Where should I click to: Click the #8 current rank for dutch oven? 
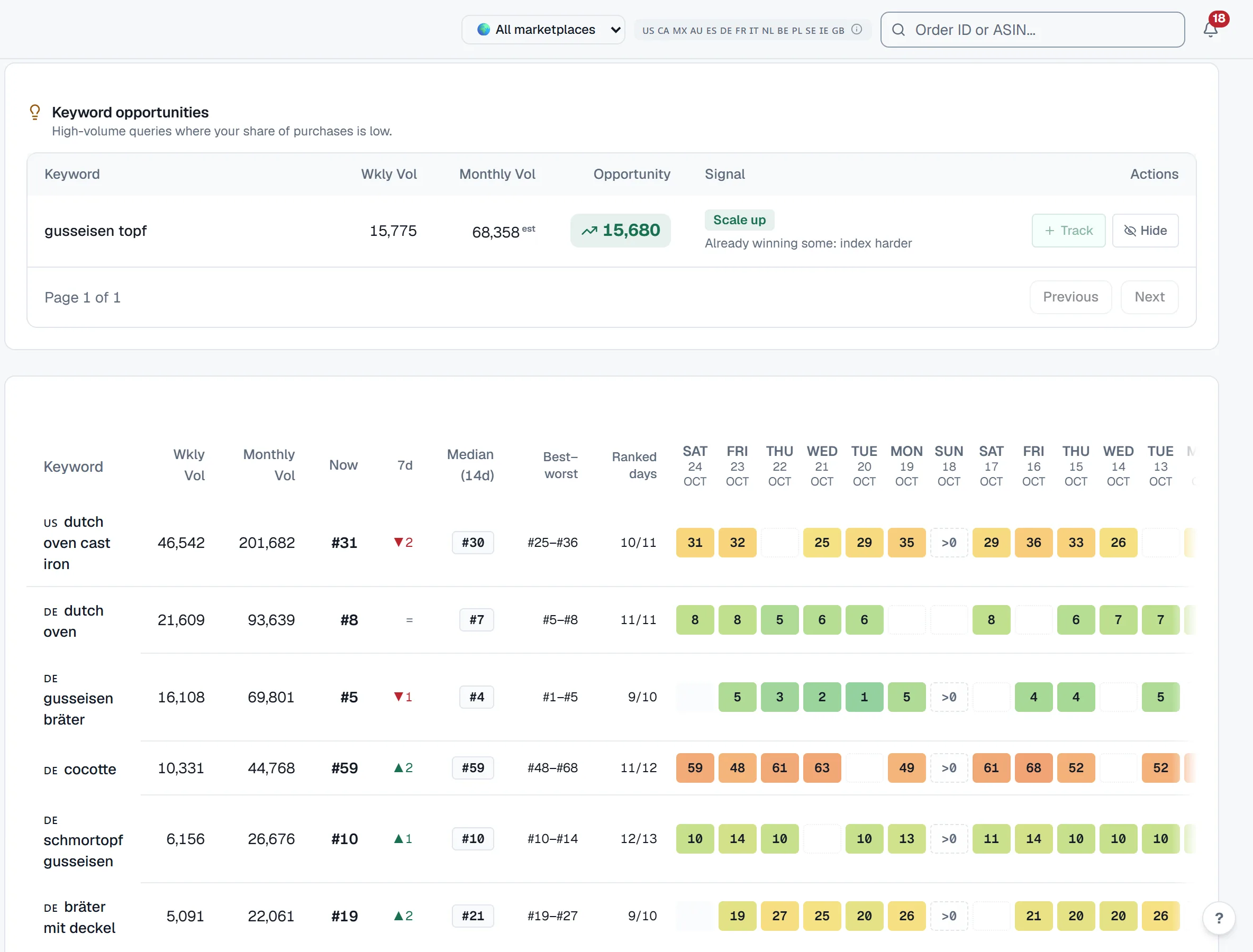(x=349, y=620)
